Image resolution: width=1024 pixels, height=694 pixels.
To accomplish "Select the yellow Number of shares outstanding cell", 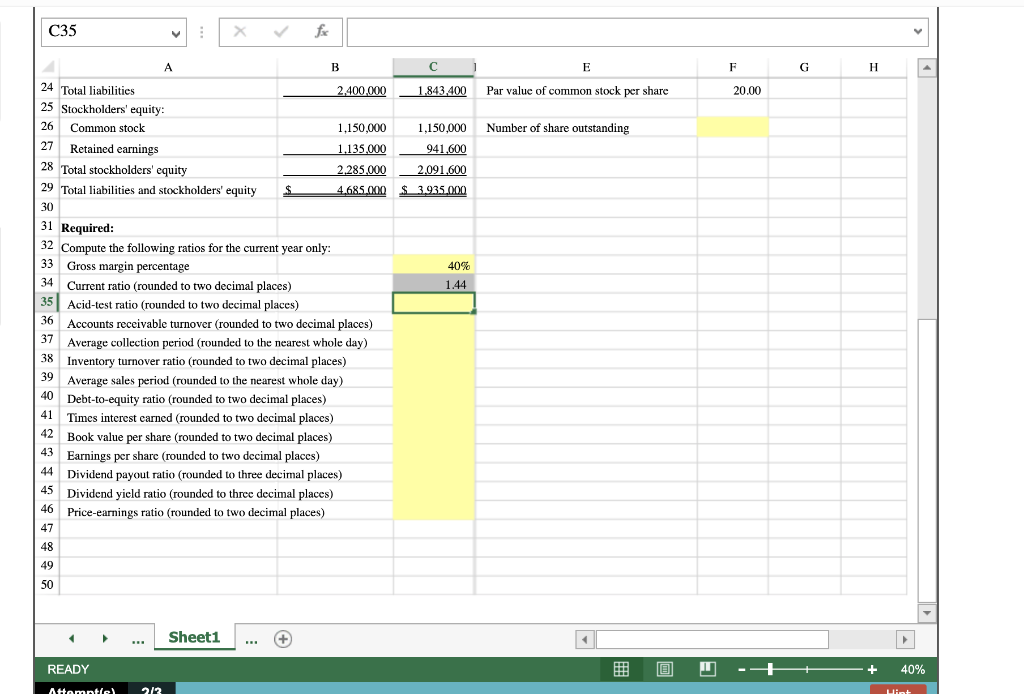I will [x=733, y=128].
